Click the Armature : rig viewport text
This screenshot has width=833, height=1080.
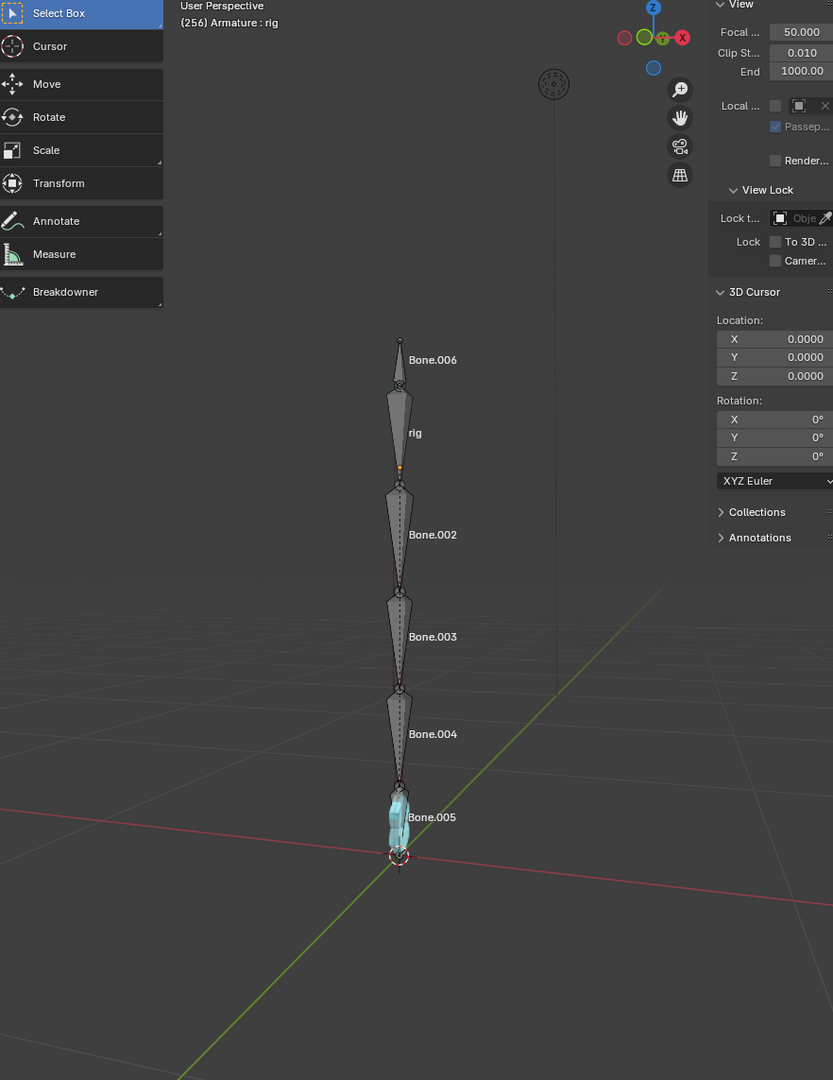229,23
